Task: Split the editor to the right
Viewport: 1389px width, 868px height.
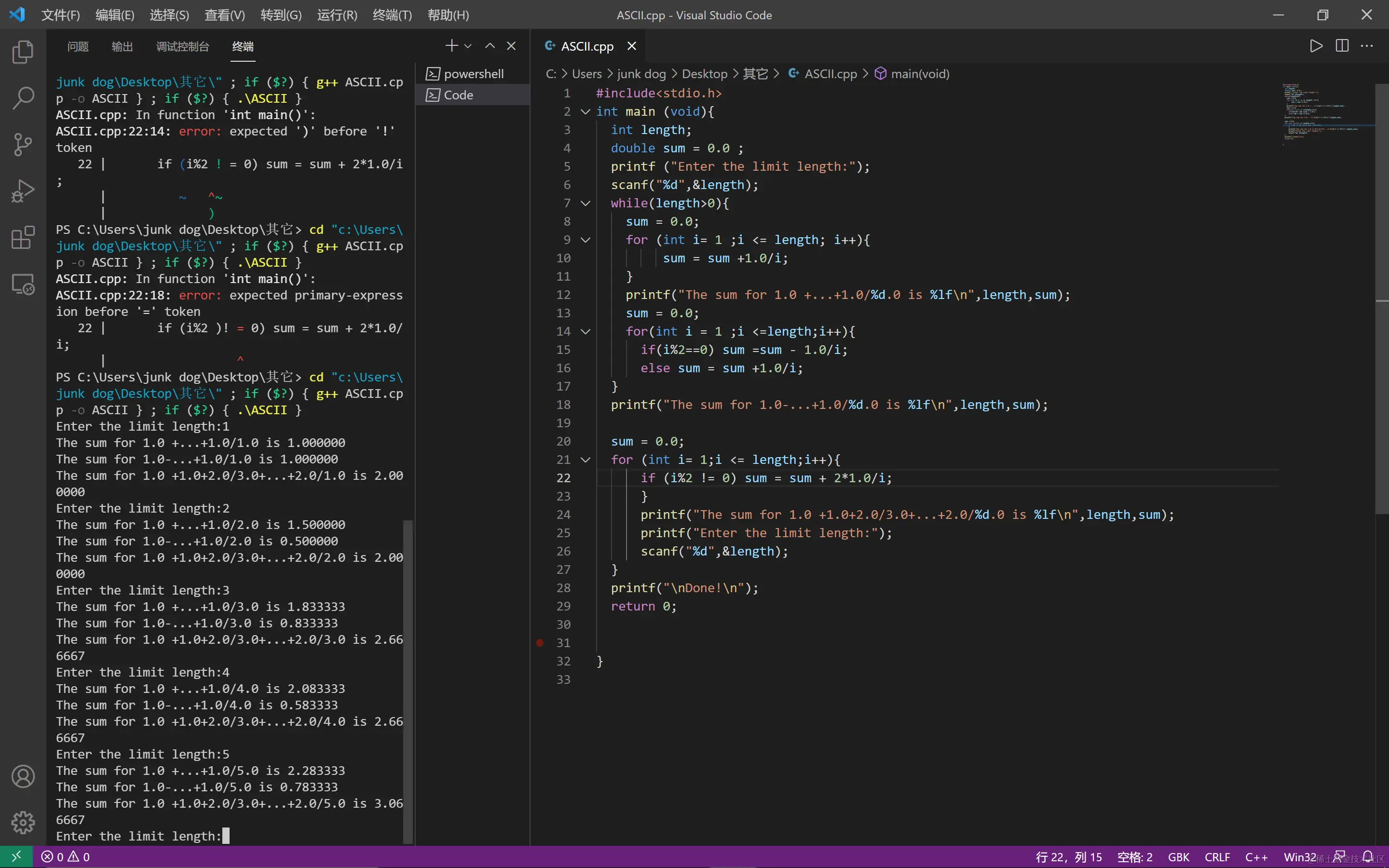Action: click(1342, 46)
